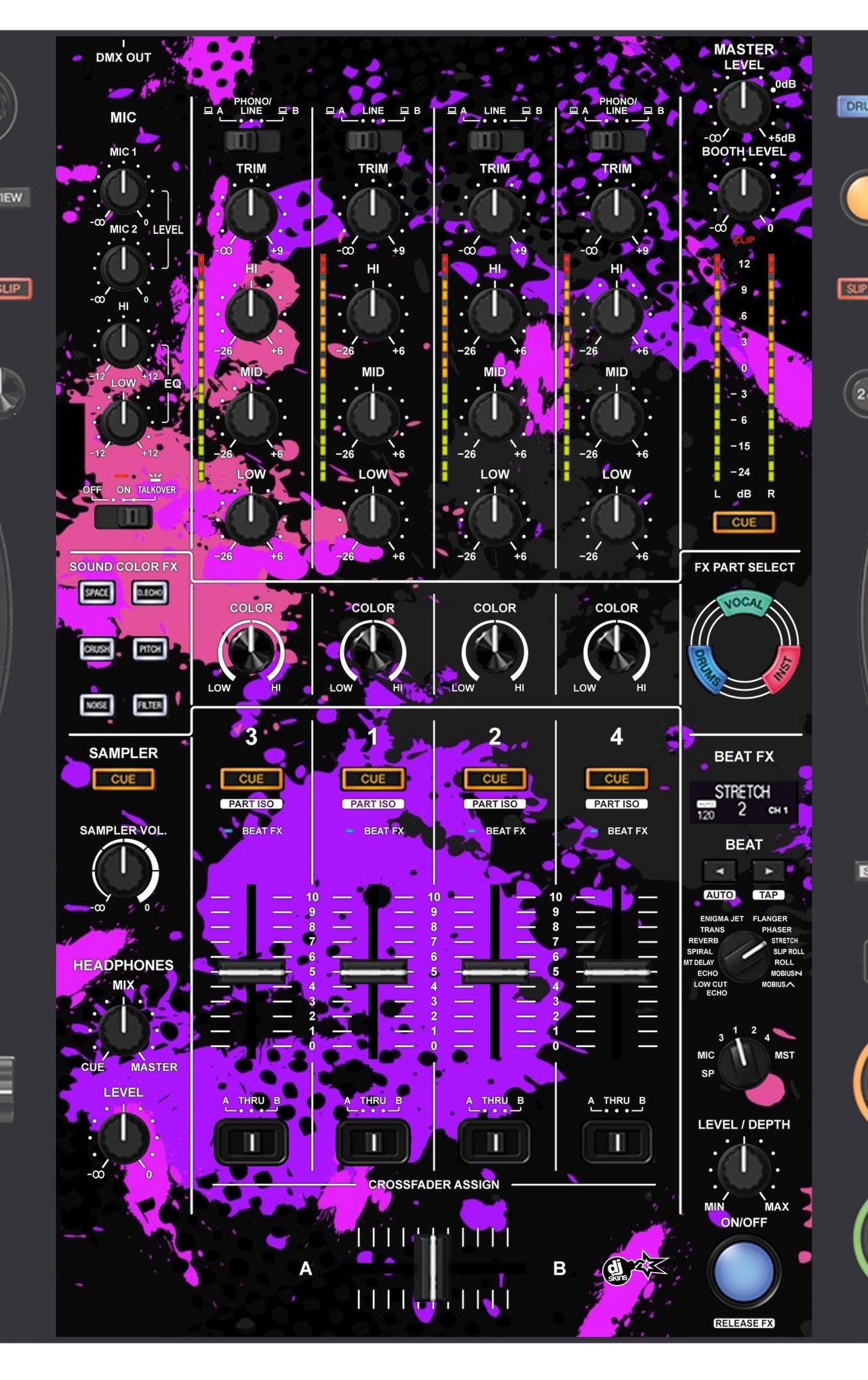The image size is (868, 1380).
Task: Click channel 2 LOW EQ knob
Action: pos(495,519)
